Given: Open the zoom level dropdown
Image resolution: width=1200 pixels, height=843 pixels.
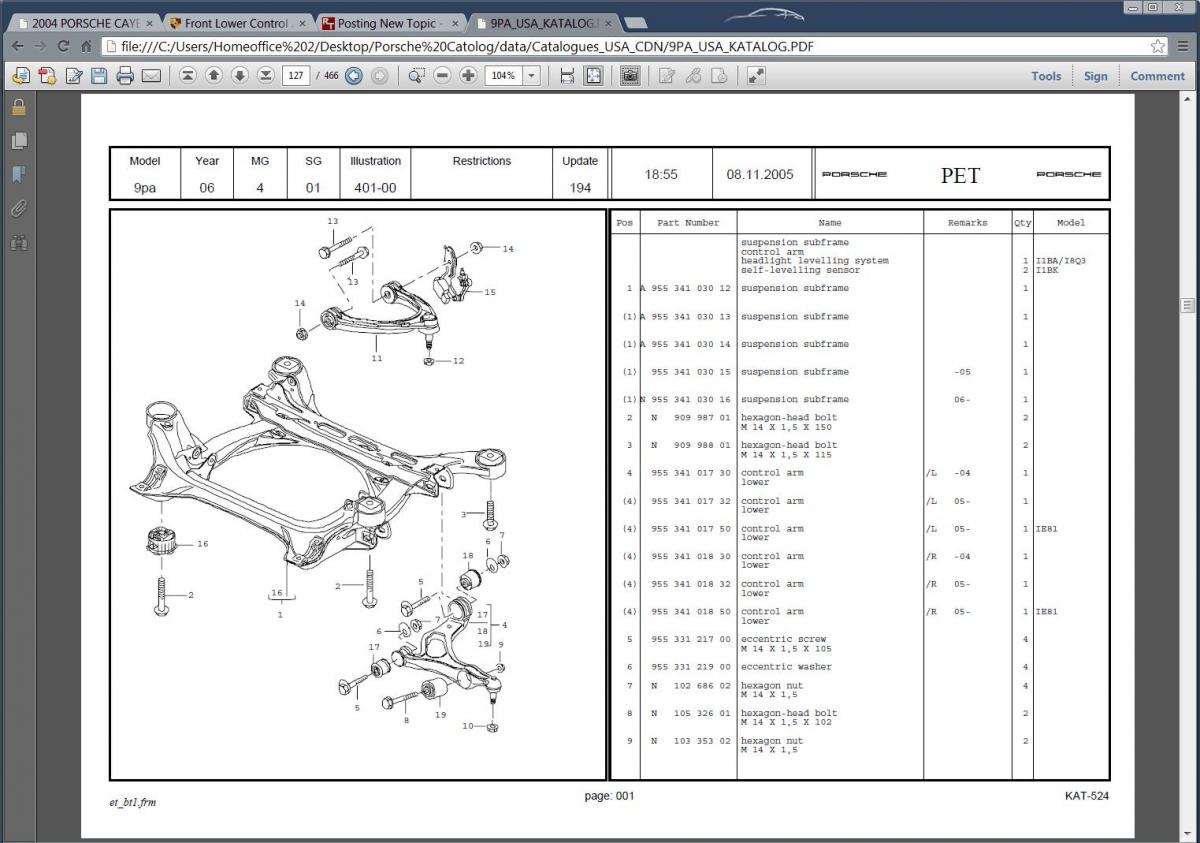Looking at the screenshot, I should click(531, 76).
